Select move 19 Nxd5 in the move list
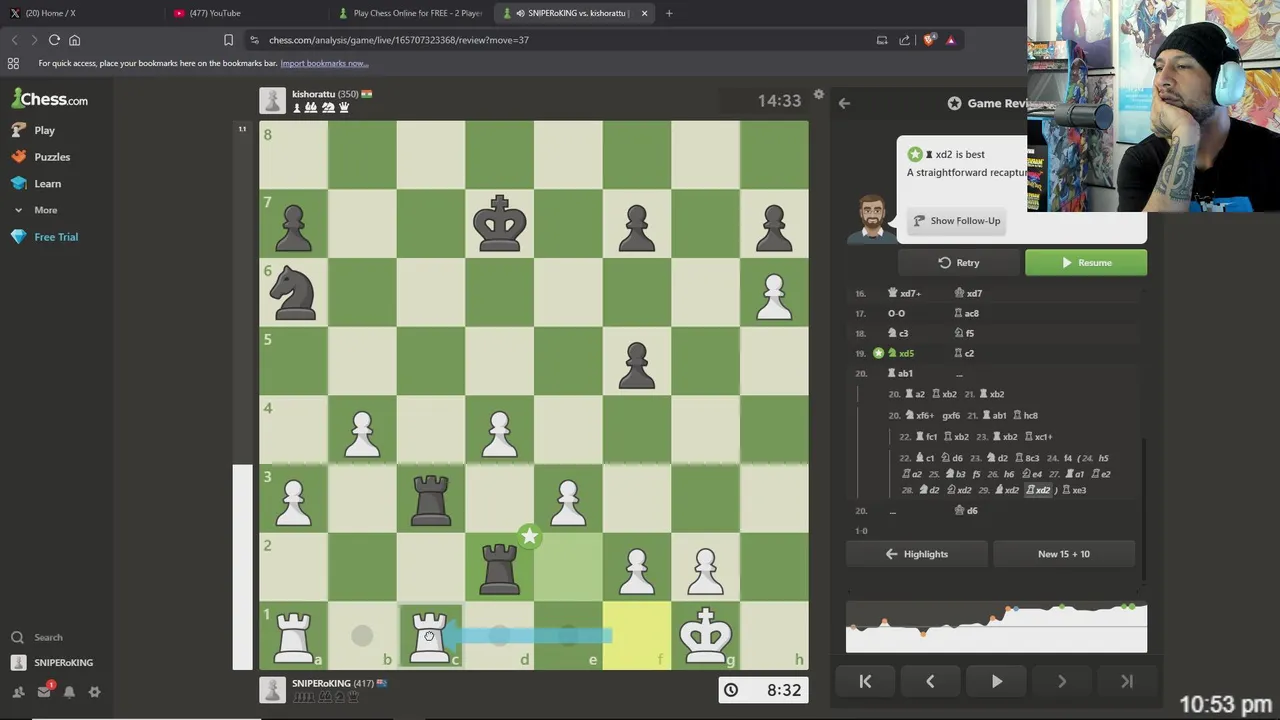Viewport: 1280px width, 720px height. 900,353
